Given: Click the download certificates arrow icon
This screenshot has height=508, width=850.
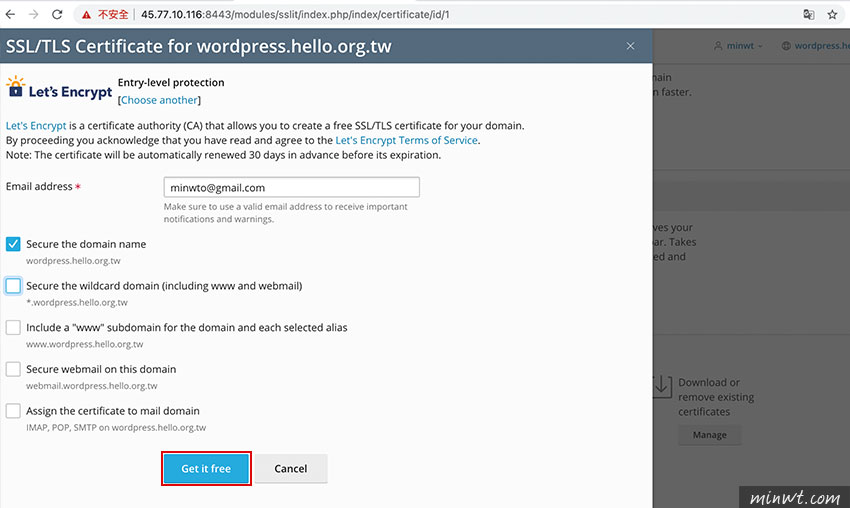Looking at the screenshot, I should coord(662,387).
